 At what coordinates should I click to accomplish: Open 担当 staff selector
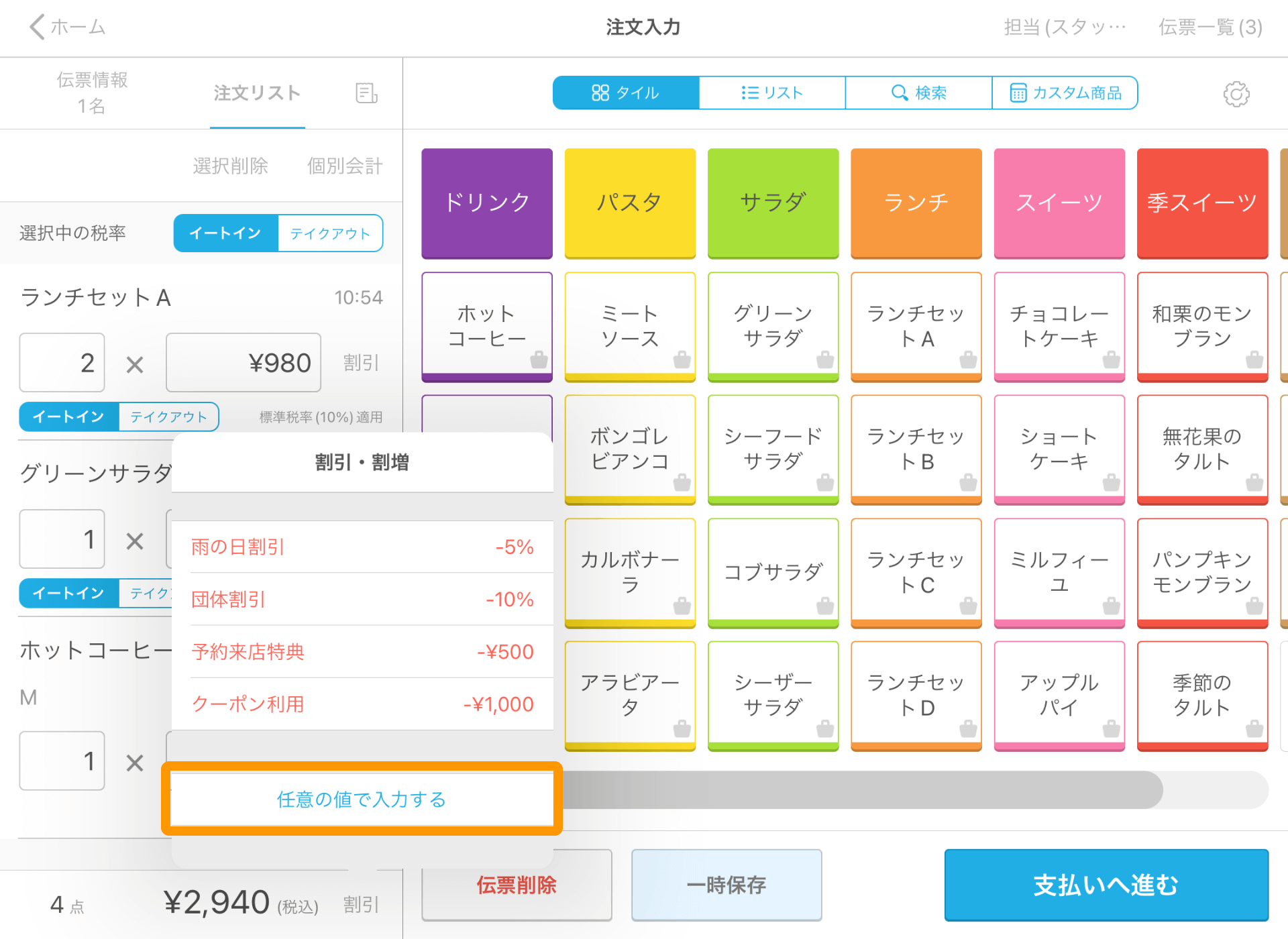coord(1065,27)
